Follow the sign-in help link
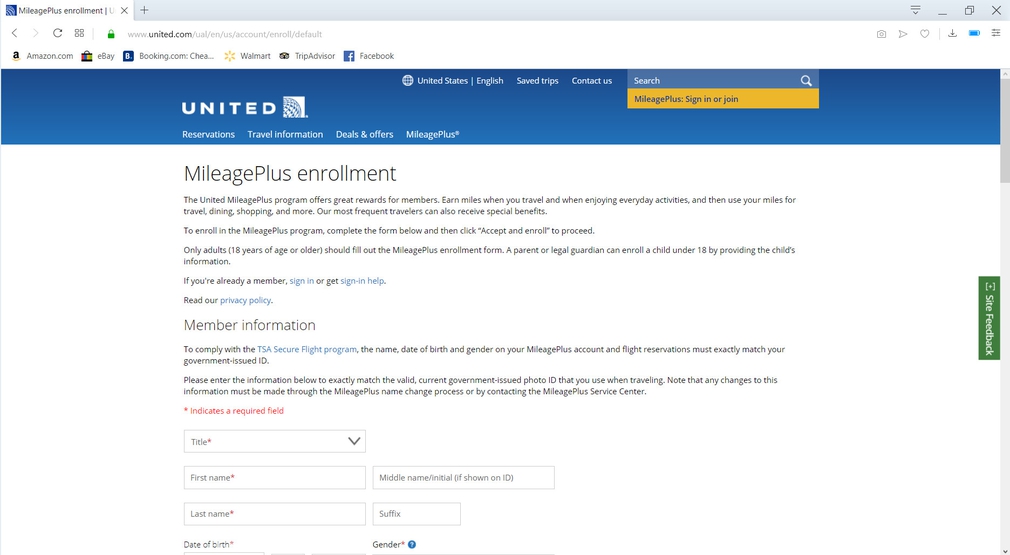1010x555 pixels. click(362, 281)
